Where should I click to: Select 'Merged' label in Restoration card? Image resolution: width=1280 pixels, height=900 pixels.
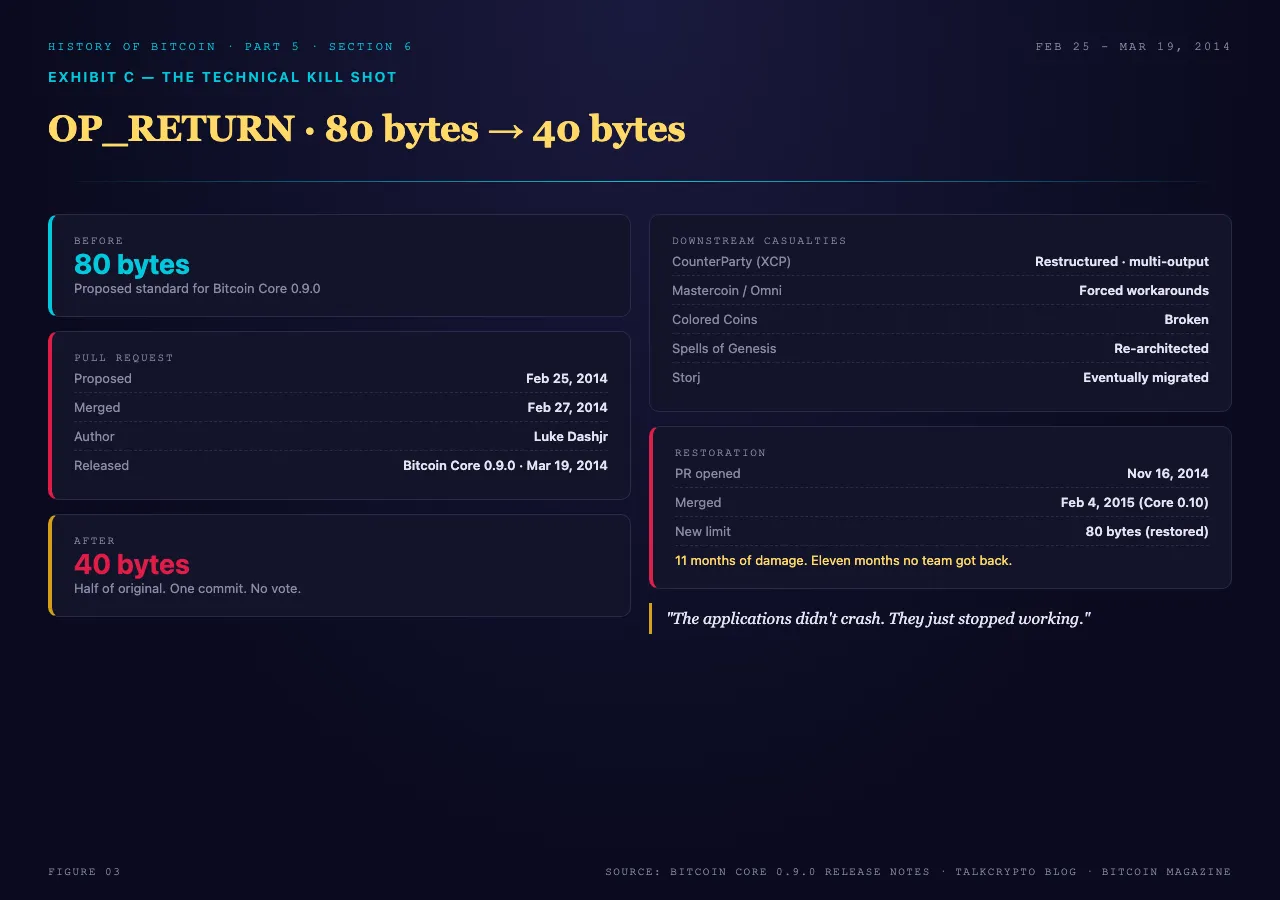pos(698,503)
